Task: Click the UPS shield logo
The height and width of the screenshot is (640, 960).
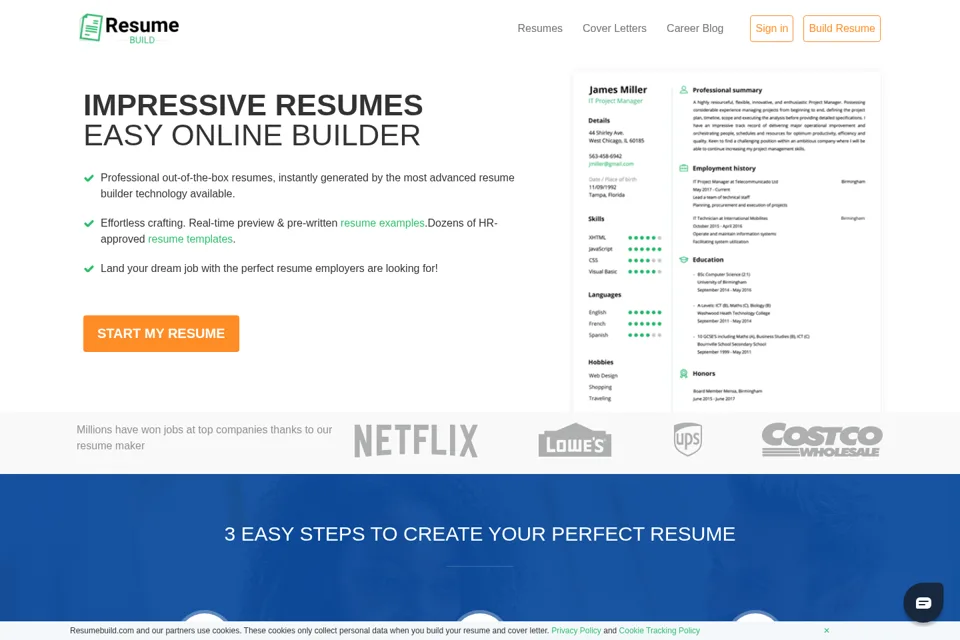Action: 688,439
